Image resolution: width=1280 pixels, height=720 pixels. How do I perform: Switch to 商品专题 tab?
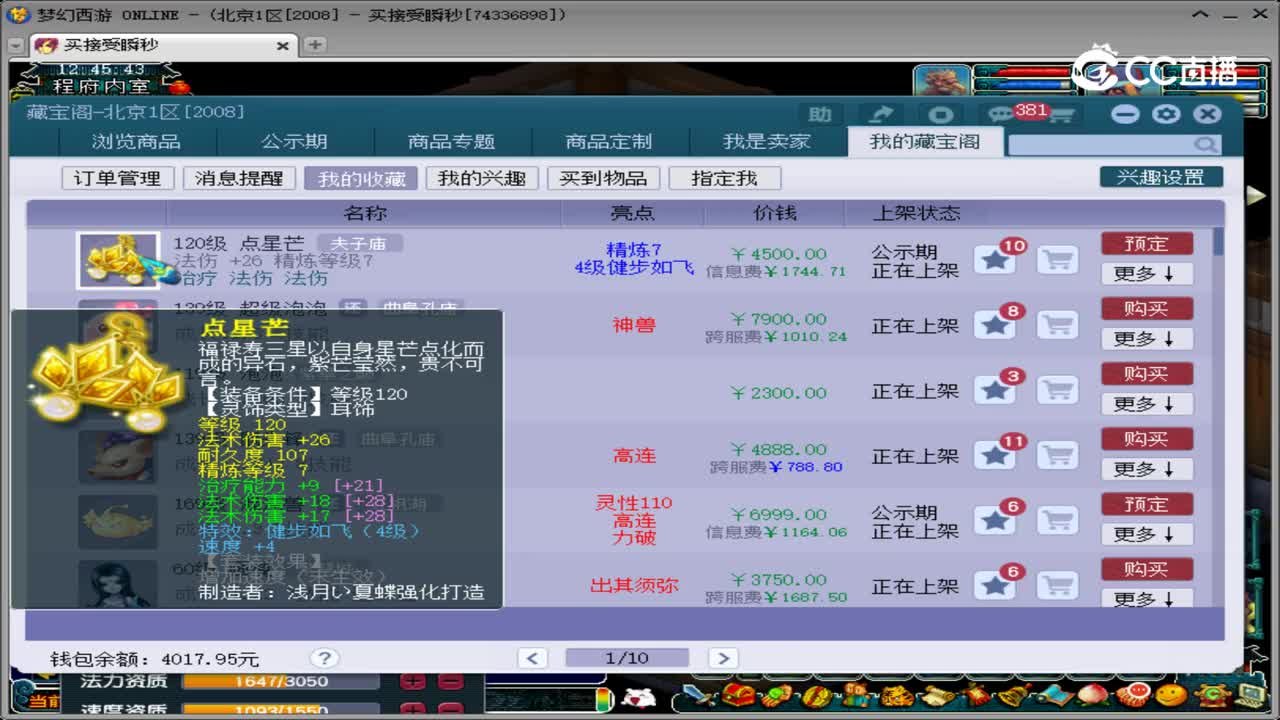[451, 142]
